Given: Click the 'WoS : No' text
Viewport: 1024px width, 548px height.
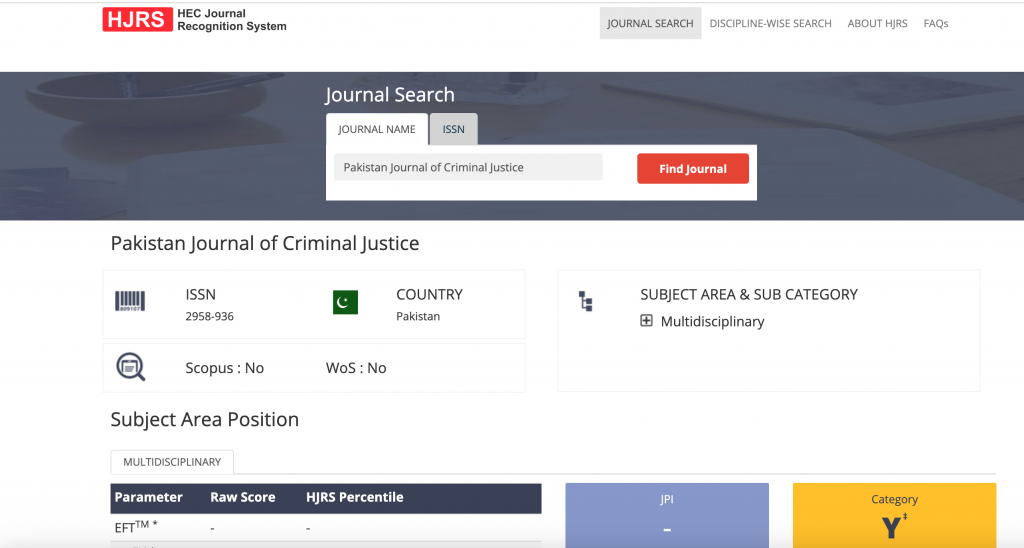Looking at the screenshot, I should point(356,368).
